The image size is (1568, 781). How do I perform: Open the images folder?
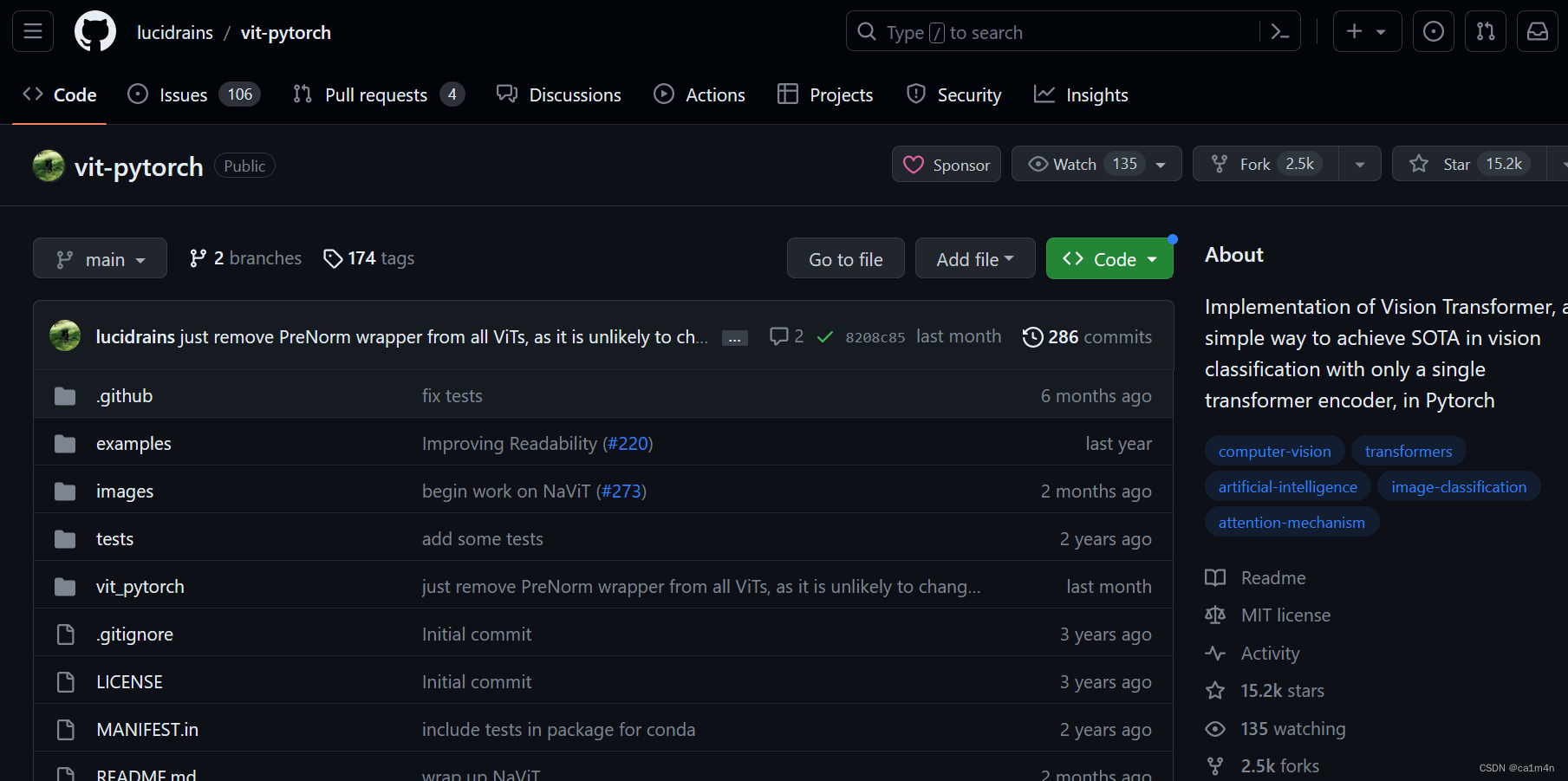pyautogui.click(x=125, y=491)
